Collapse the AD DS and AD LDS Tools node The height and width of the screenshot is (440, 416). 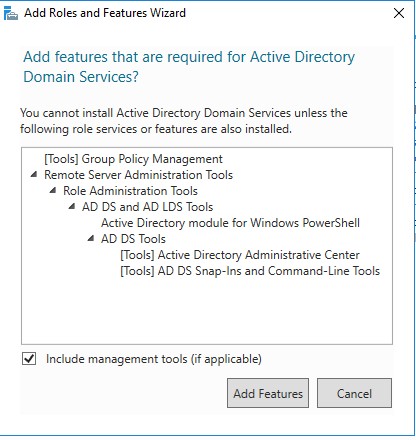point(72,206)
